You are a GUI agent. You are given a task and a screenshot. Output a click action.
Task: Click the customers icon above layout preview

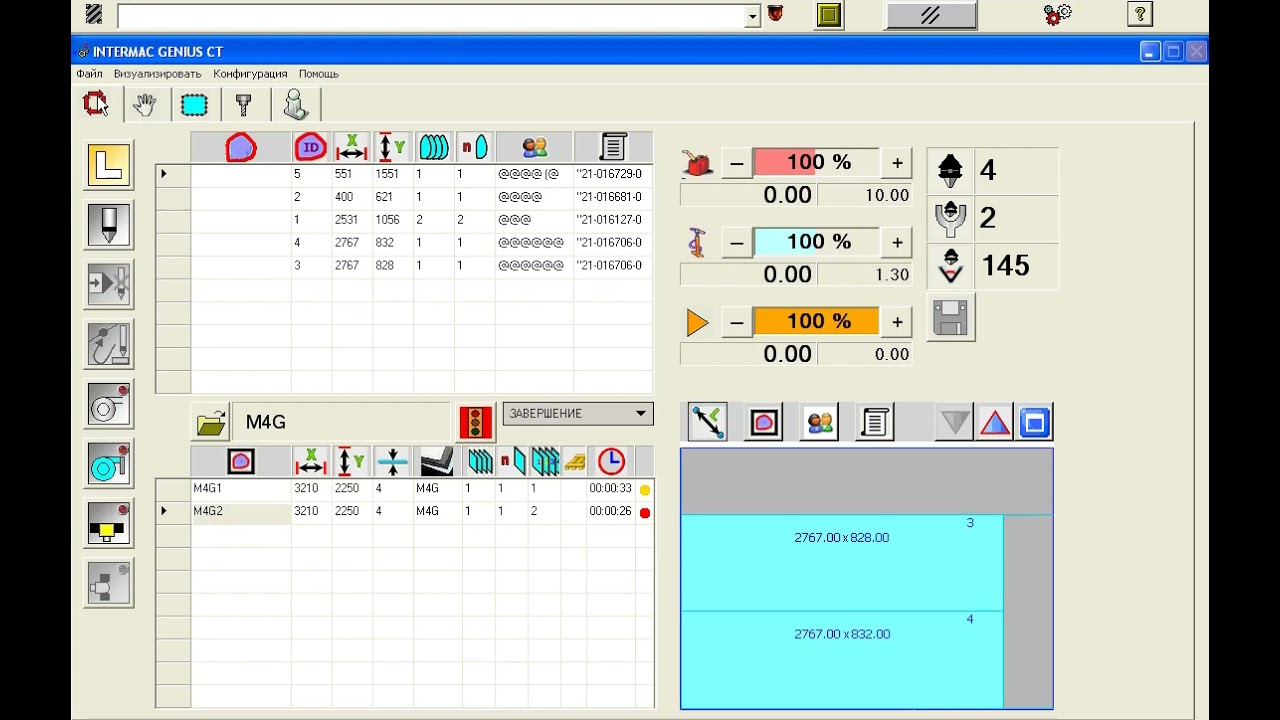[820, 422]
